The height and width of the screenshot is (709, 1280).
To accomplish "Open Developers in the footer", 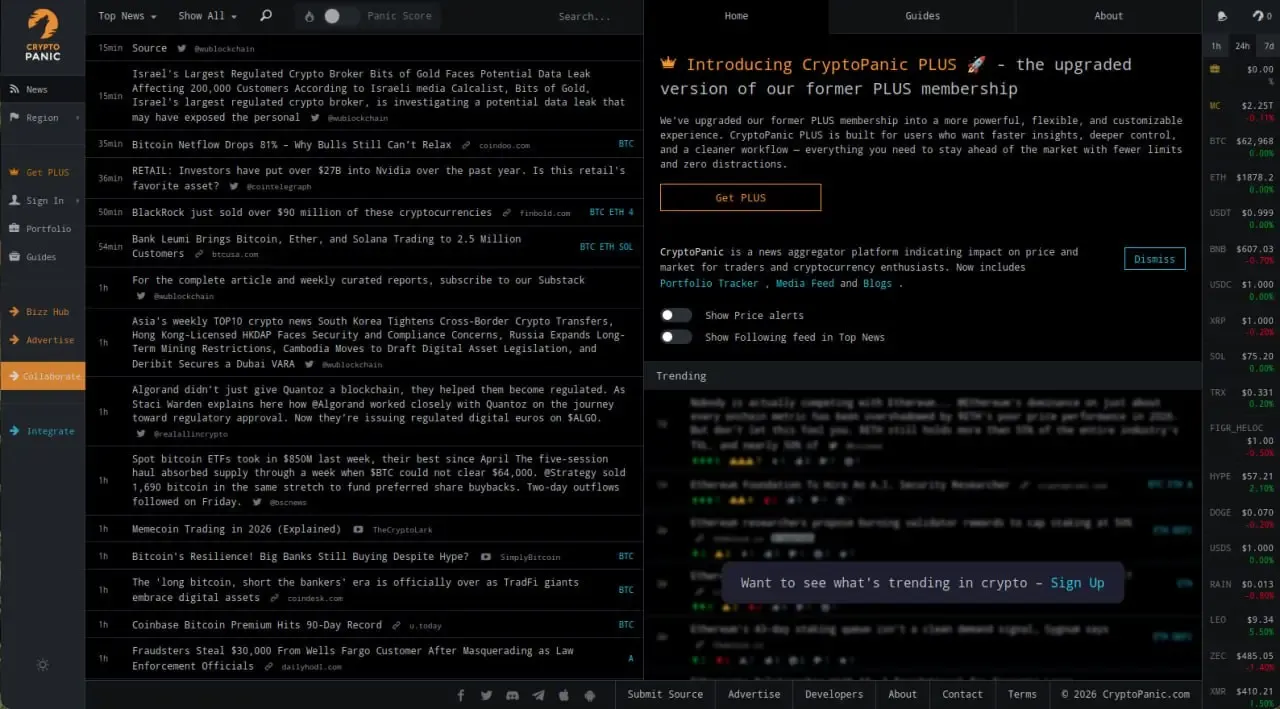I will (834, 694).
